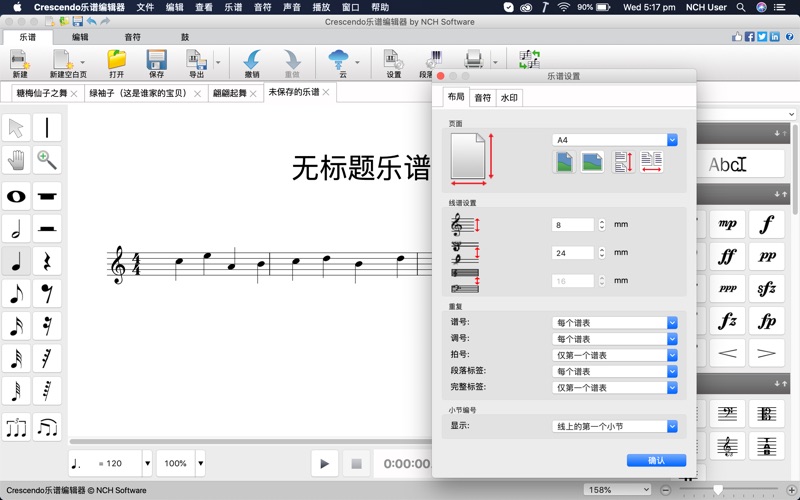Select the hand pan tool
This screenshot has width=800, height=500.
click(16, 160)
